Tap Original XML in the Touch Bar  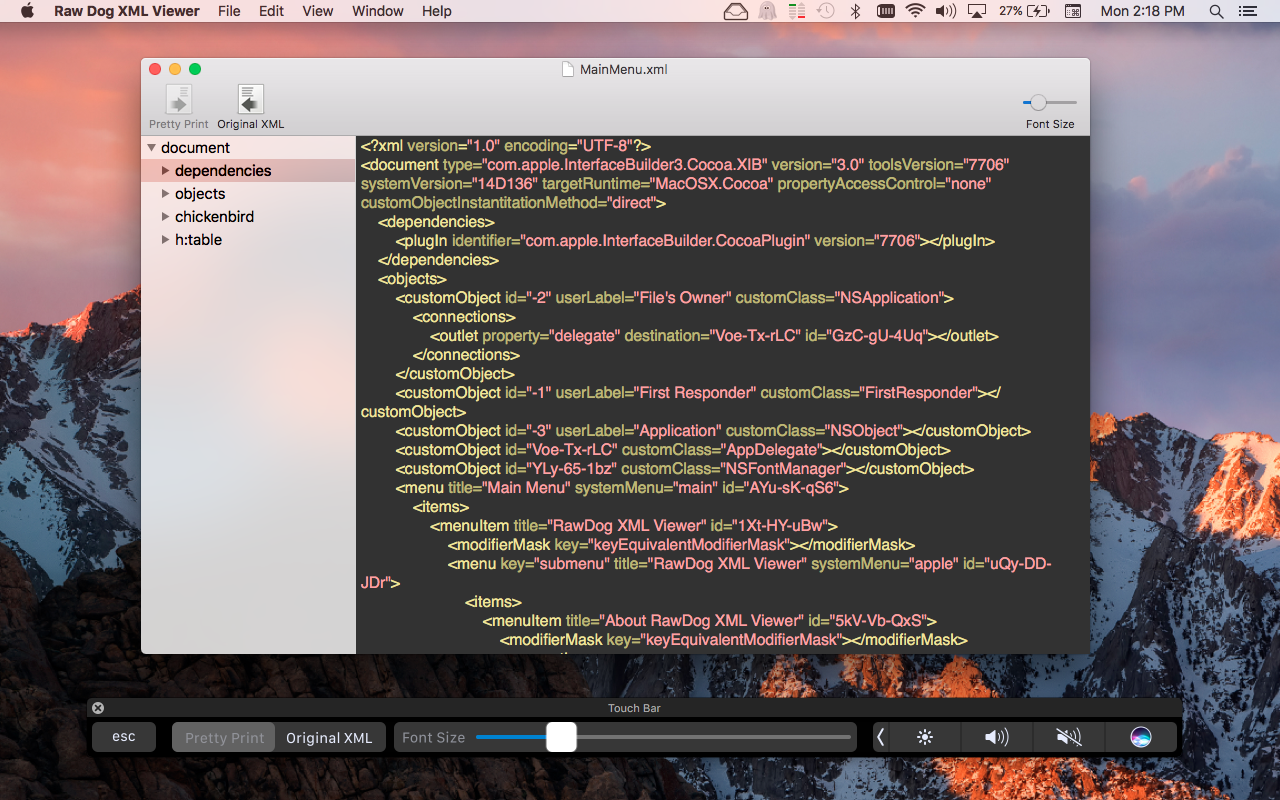[329, 737]
